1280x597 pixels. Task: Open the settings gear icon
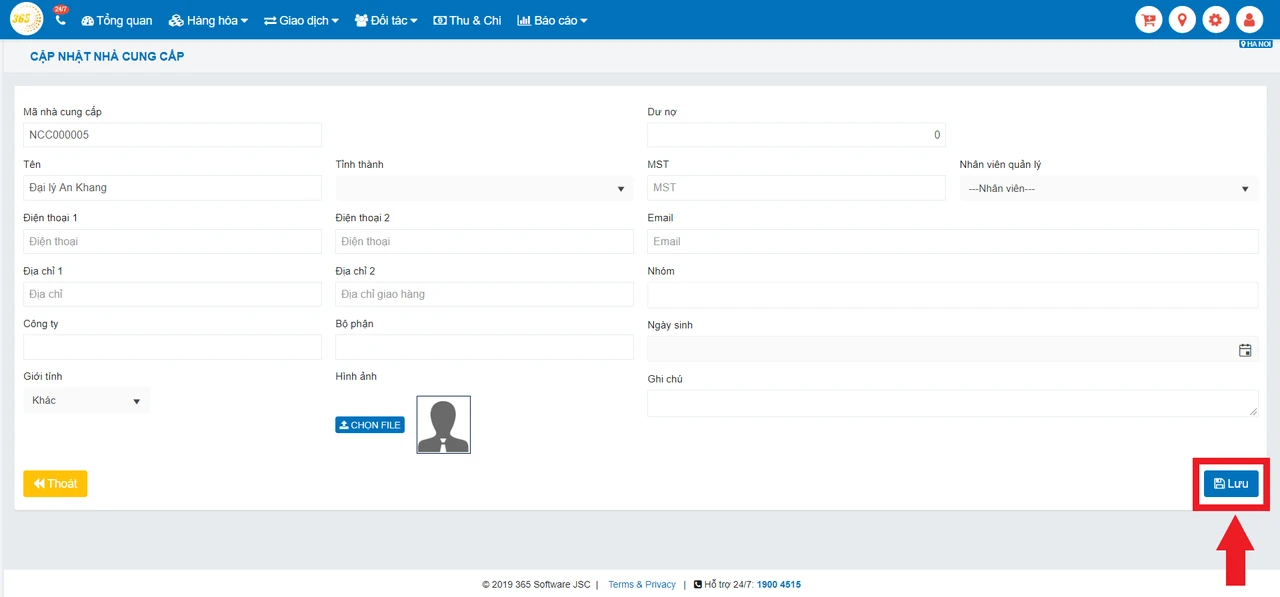pyautogui.click(x=1216, y=19)
